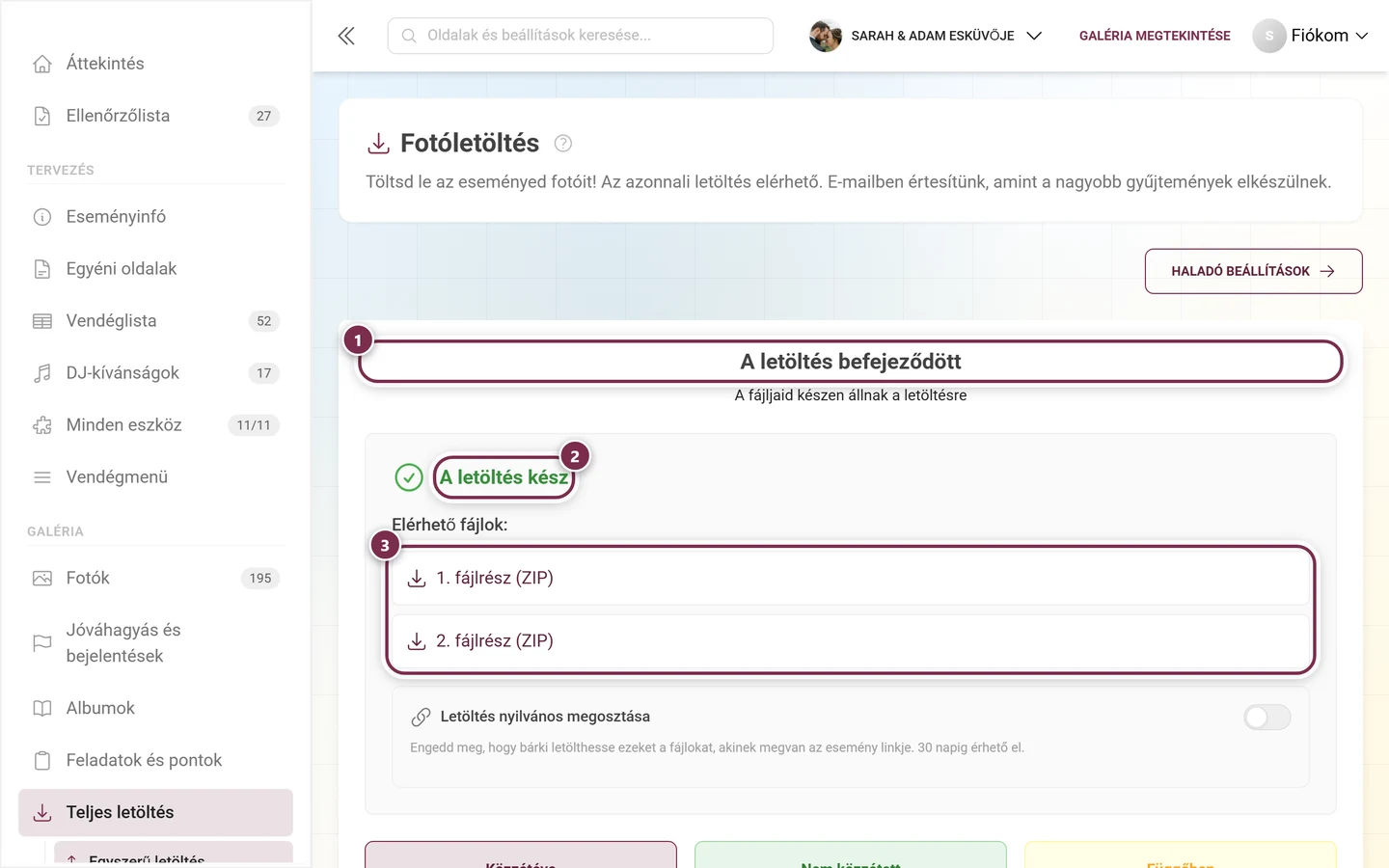Enable the Letöltés nyilvános megosztása toggle

[x=1266, y=717]
